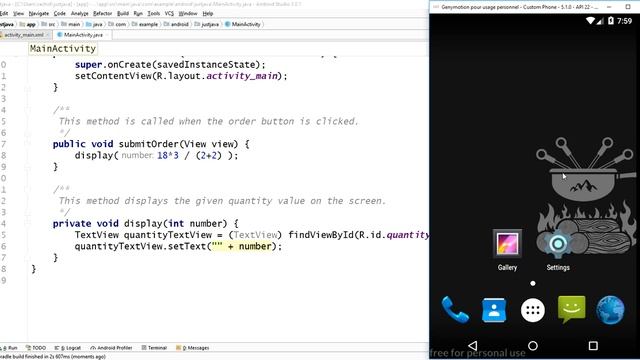
Task: Open the Run menu
Action: point(138,13)
